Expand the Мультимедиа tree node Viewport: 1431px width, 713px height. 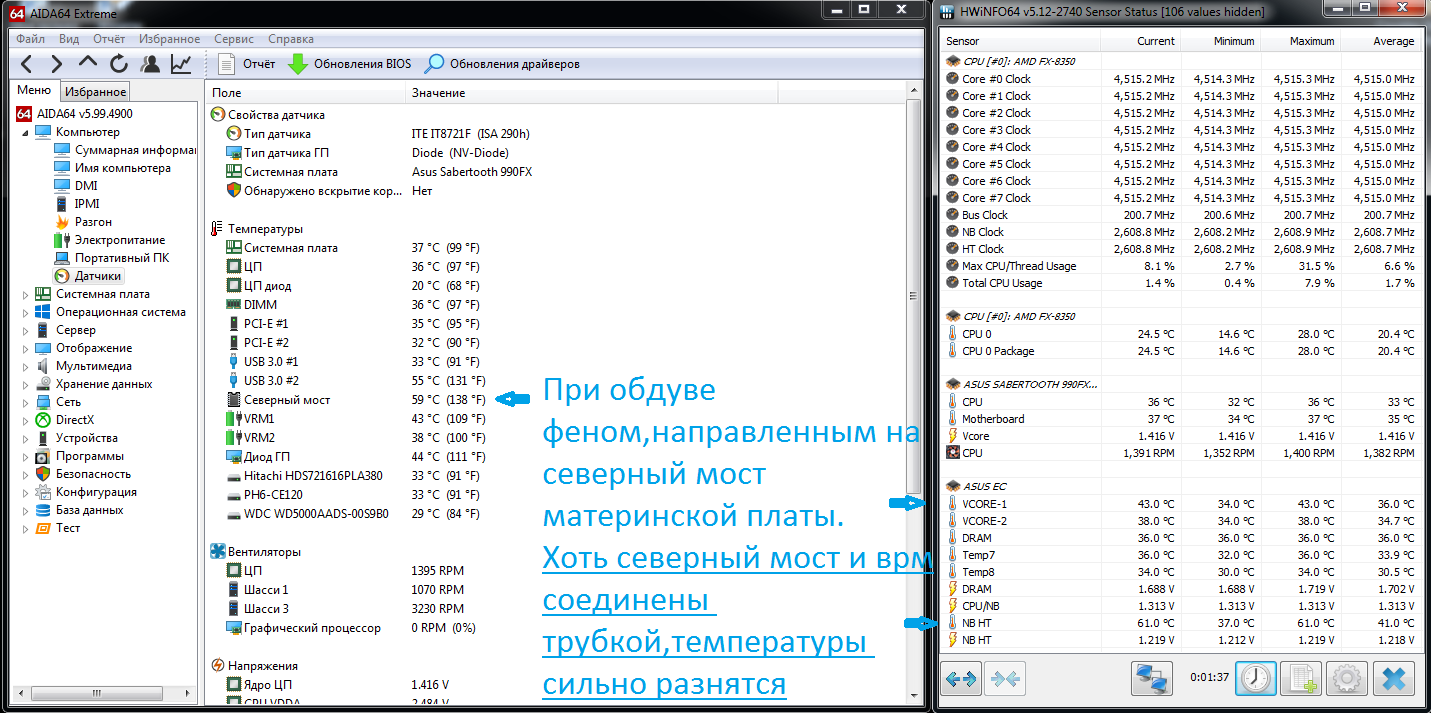click(26, 366)
